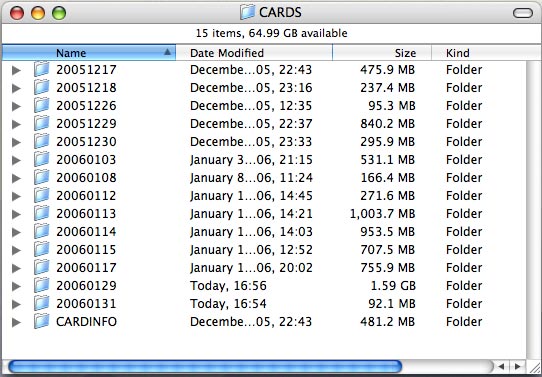
Task: Click the 20060103 folder icon
Action: point(41,159)
